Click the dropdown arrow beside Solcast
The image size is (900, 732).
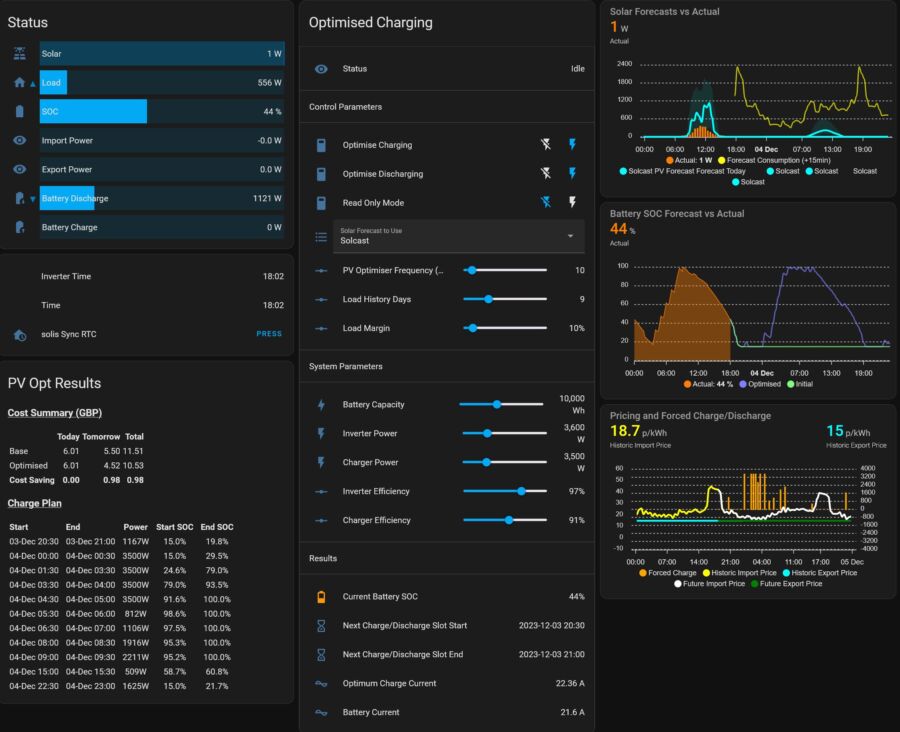(x=571, y=236)
